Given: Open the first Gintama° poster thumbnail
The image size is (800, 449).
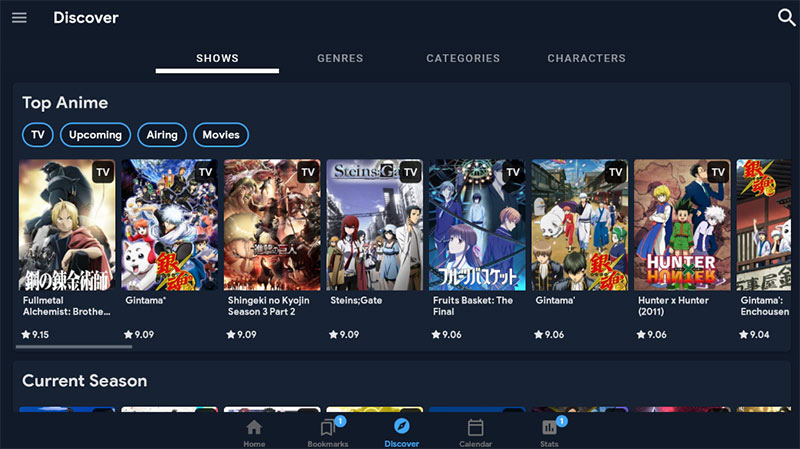Looking at the screenshot, I should click(169, 225).
